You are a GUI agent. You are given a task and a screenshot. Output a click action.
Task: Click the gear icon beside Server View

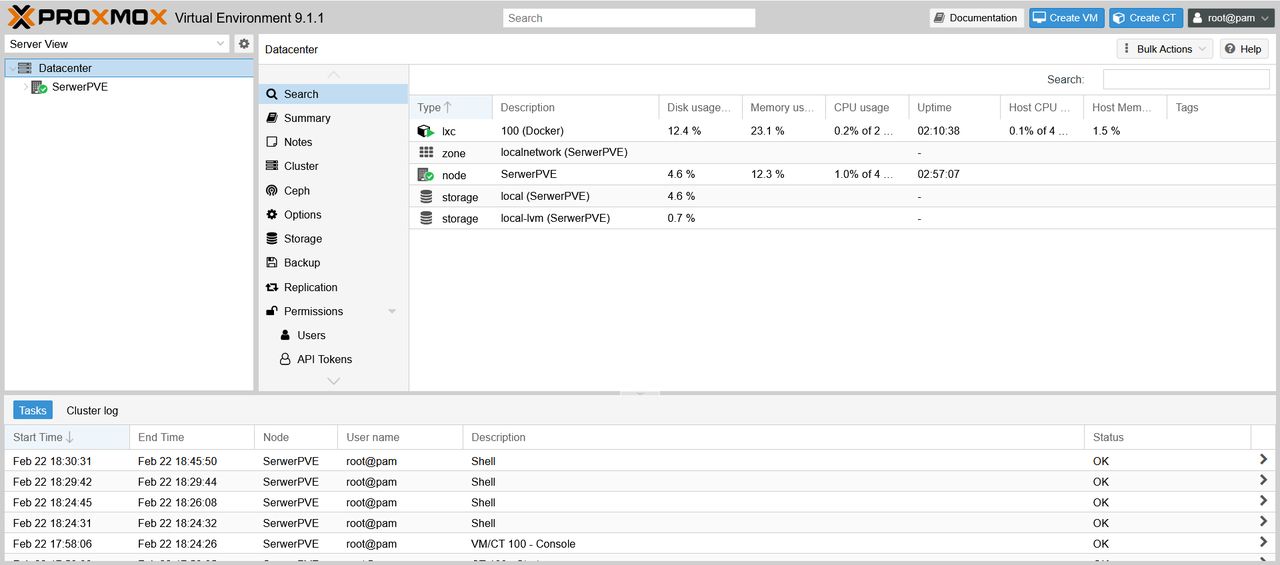(243, 44)
